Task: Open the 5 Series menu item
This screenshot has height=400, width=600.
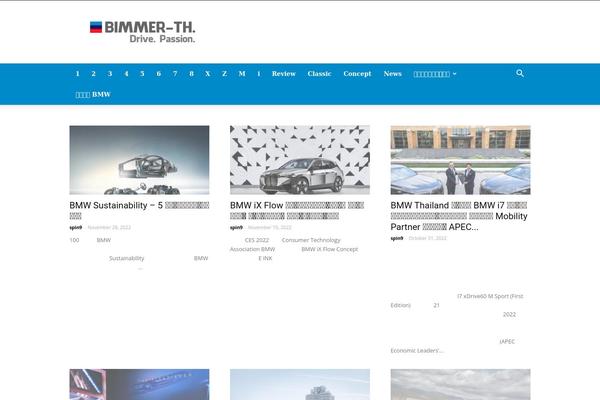Action: pyautogui.click(x=142, y=73)
